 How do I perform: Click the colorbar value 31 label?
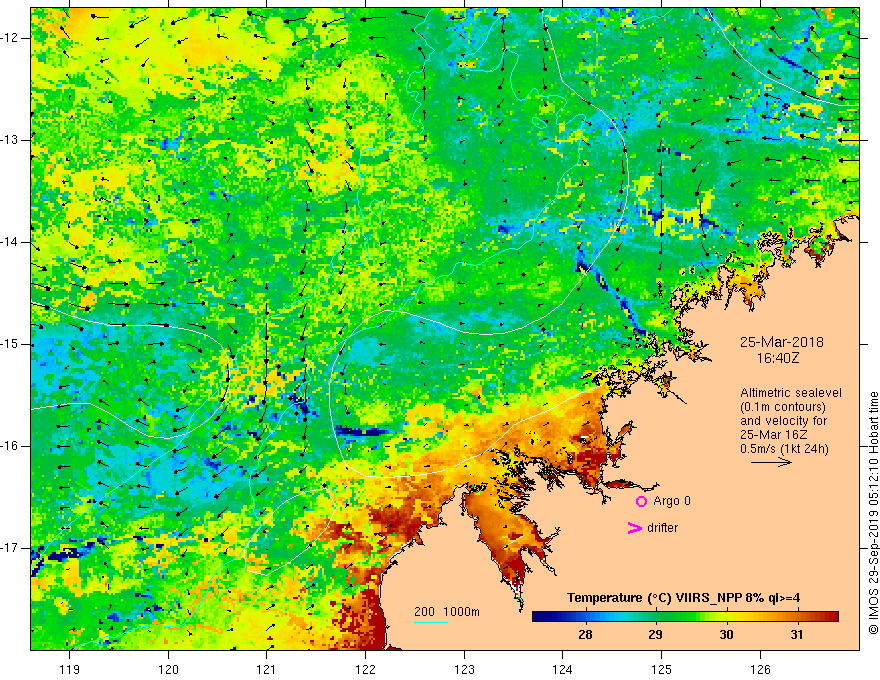pyautogui.click(x=796, y=635)
